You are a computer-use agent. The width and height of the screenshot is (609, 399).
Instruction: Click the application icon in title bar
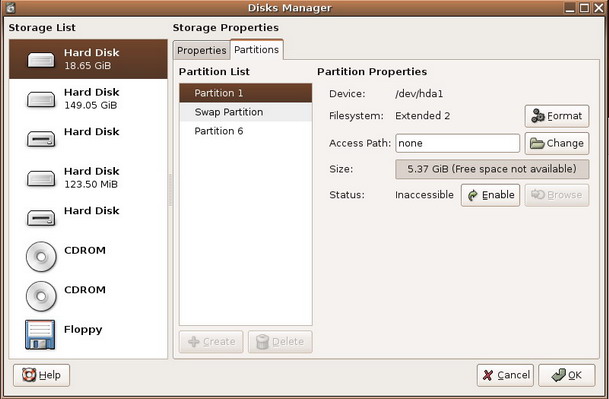(x=10, y=7)
